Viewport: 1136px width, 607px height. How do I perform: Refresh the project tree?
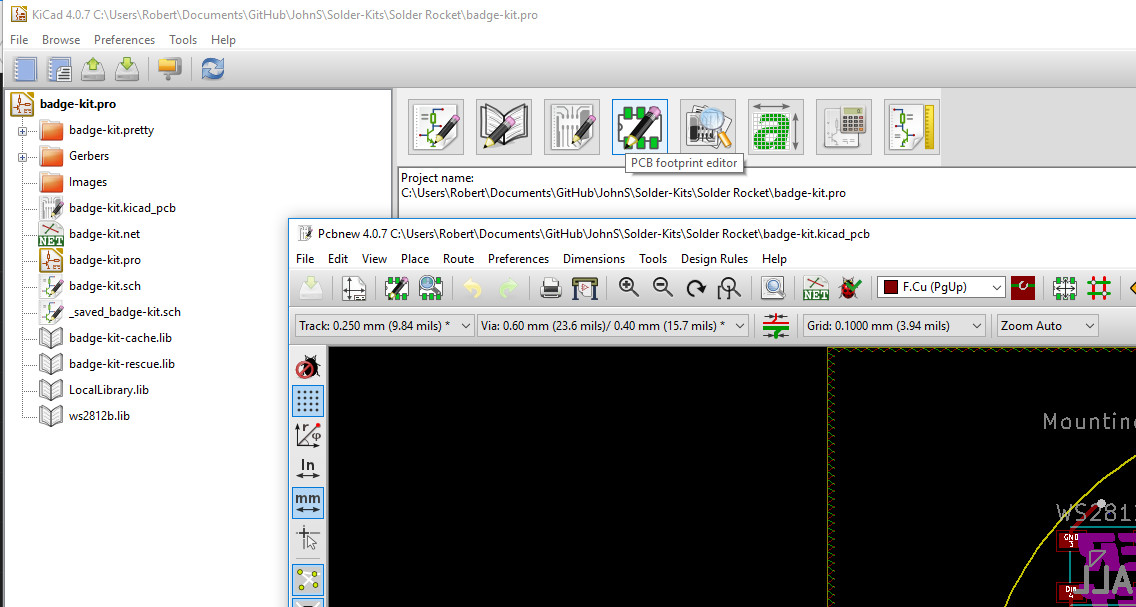pos(212,69)
